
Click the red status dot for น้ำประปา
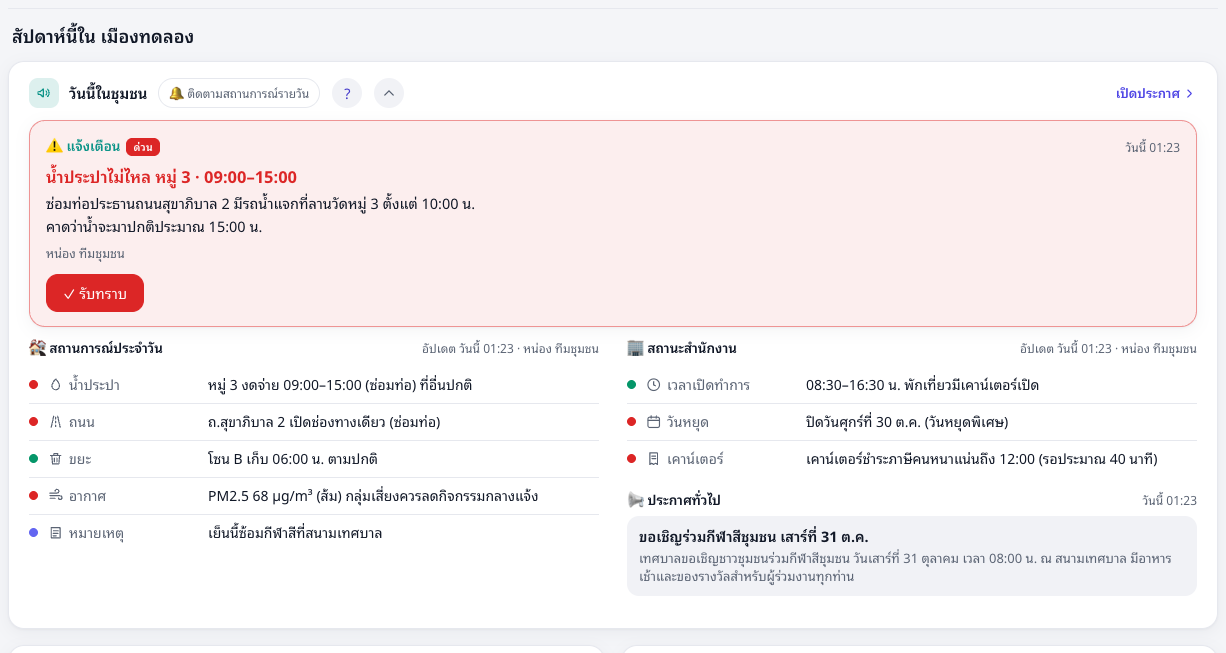[33, 385]
